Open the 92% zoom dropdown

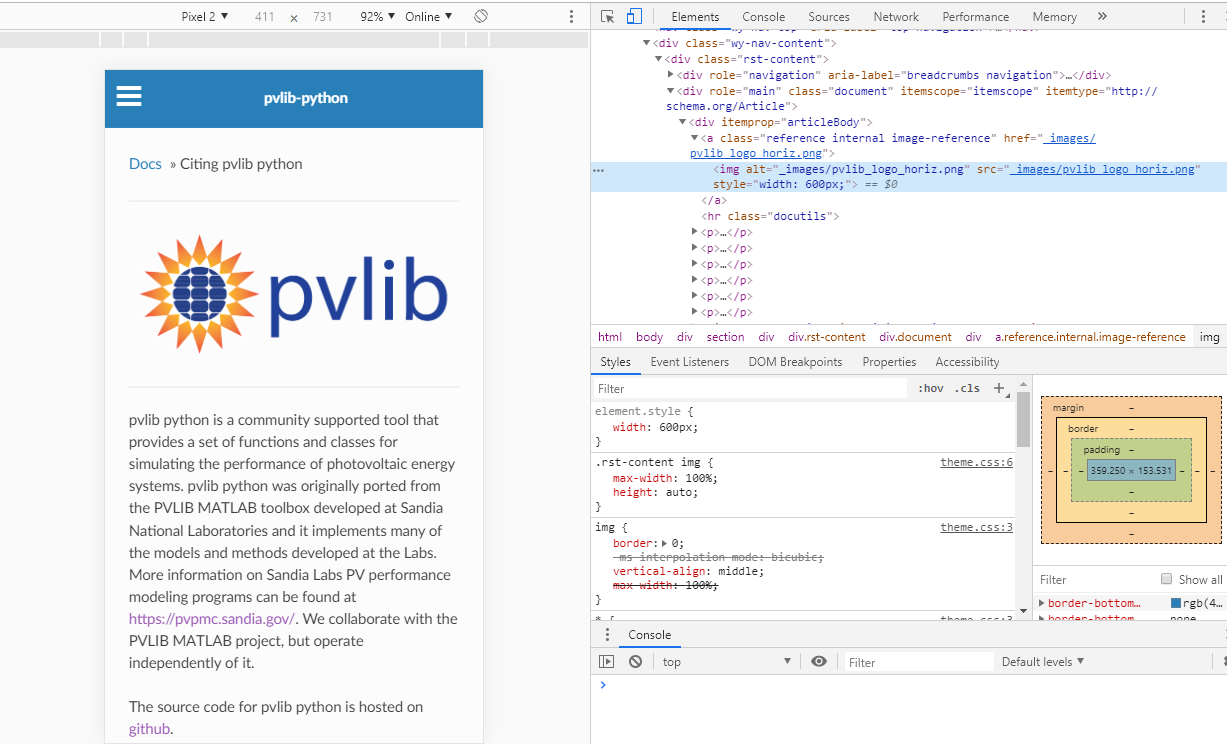(x=378, y=16)
